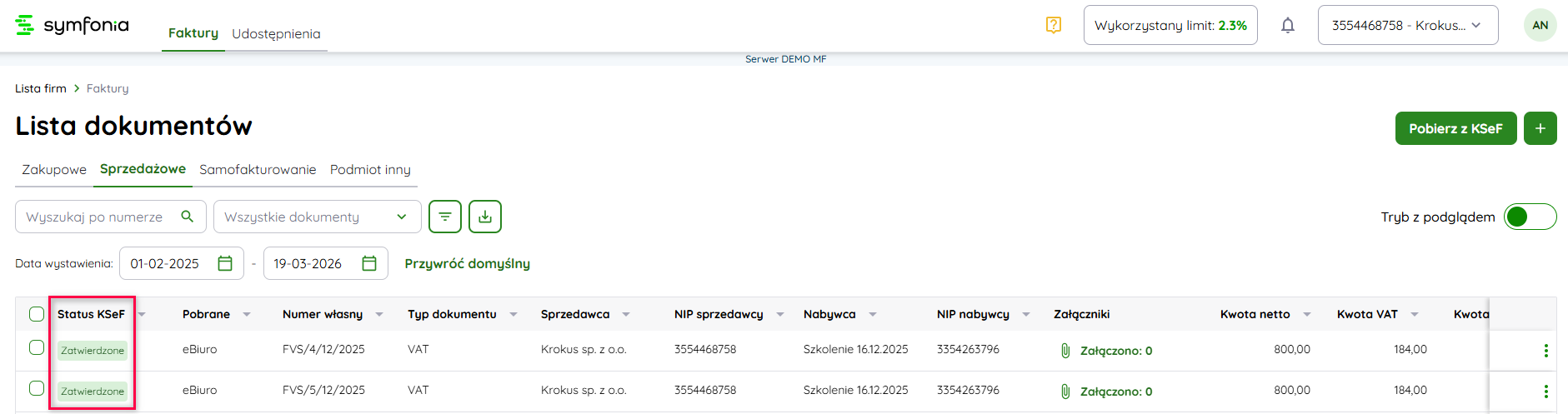Open the help question mark icon
The height and width of the screenshot is (414, 1568).
click(x=1054, y=25)
